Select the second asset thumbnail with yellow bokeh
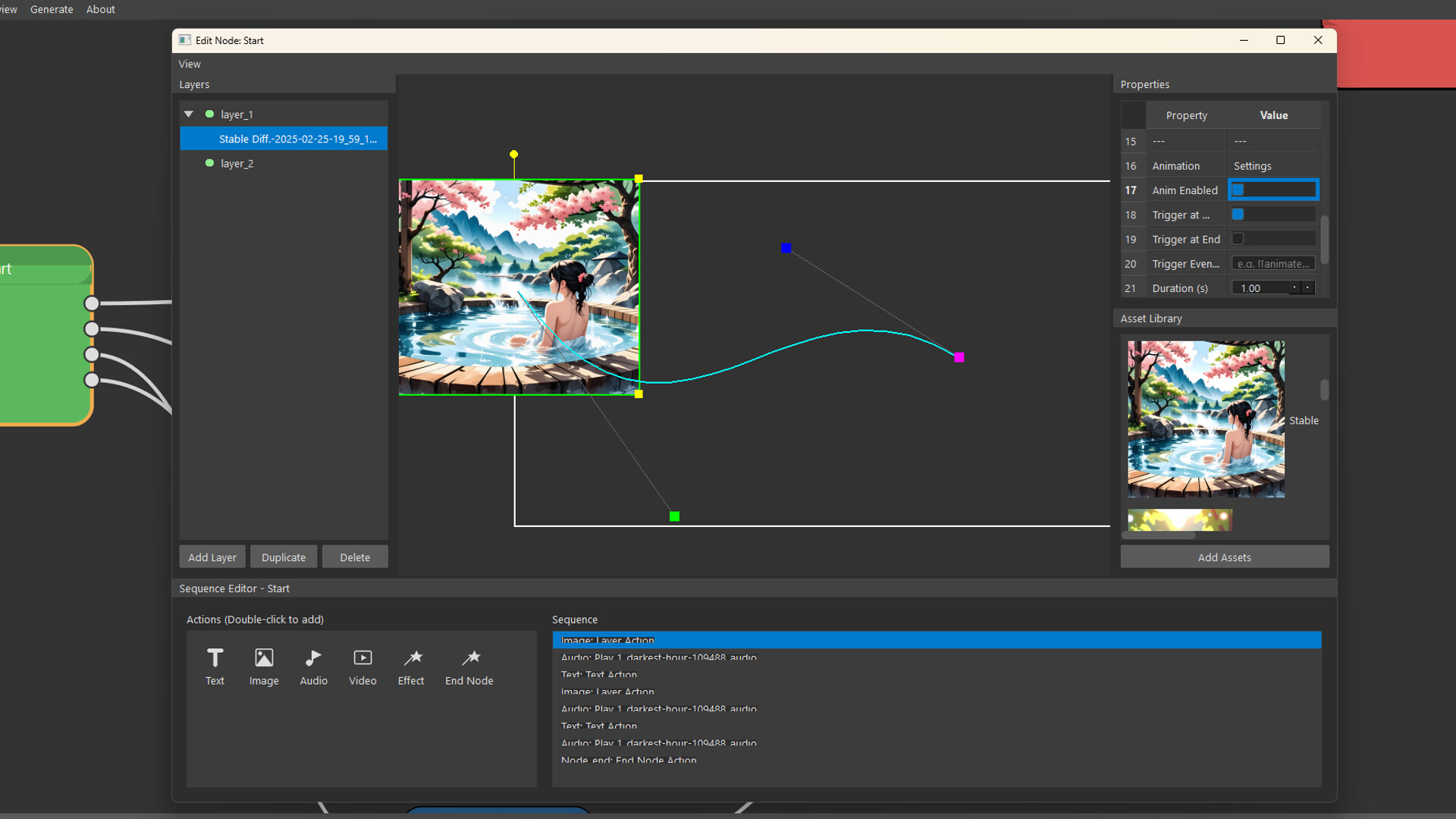The image size is (1456, 819). click(1180, 519)
